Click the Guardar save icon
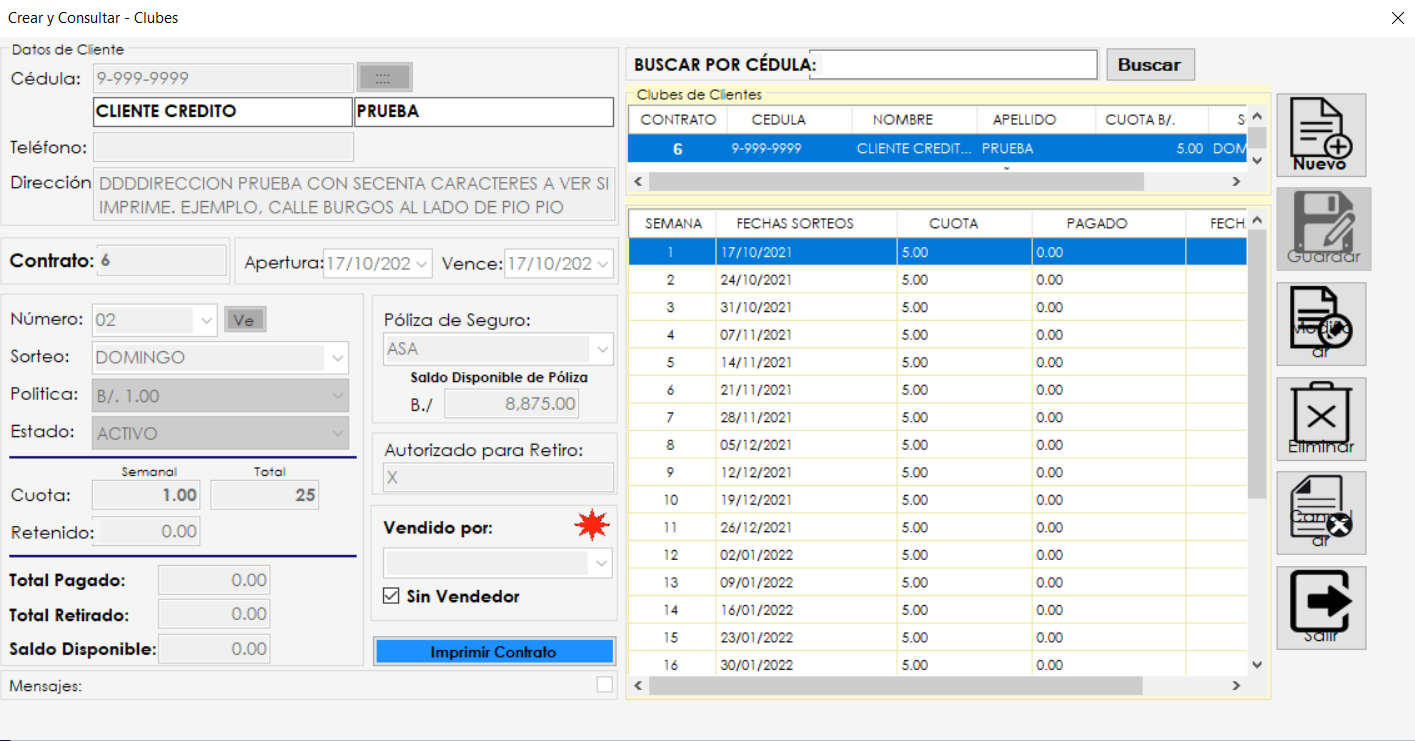Image resolution: width=1415 pixels, height=741 pixels. click(1324, 229)
